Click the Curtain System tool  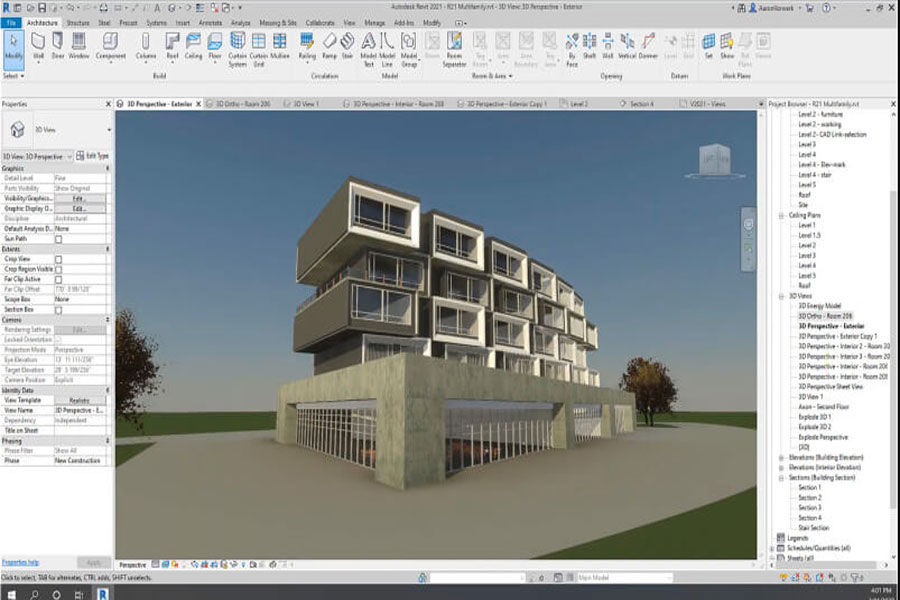pyautogui.click(x=237, y=49)
